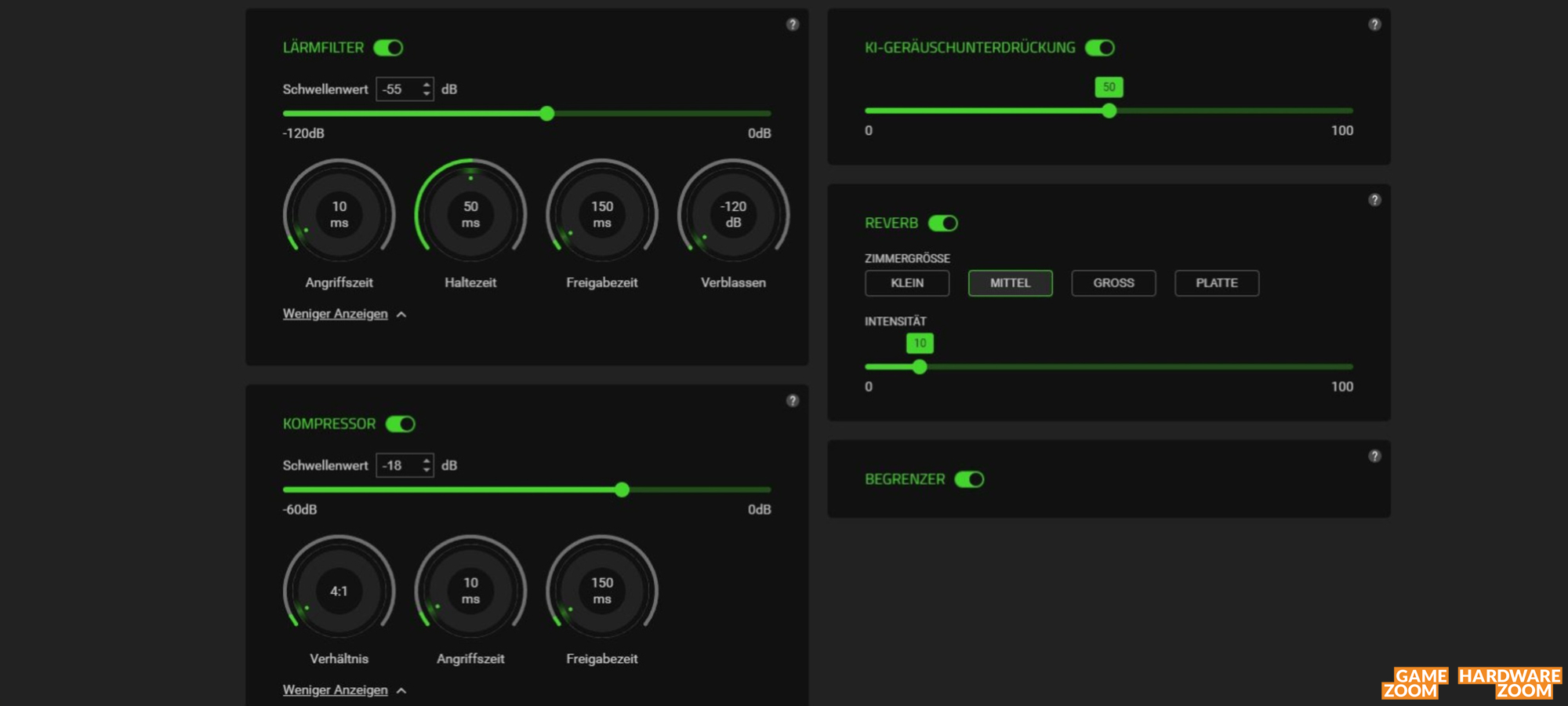Click the 100 maximum label under KI noise slider
1568x706 pixels.
(x=1342, y=131)
